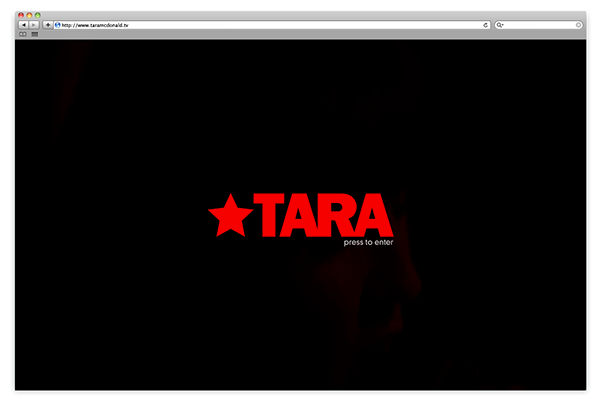
Task: Show the Top Sites grid icon
Action: click(x=35, y=34)
